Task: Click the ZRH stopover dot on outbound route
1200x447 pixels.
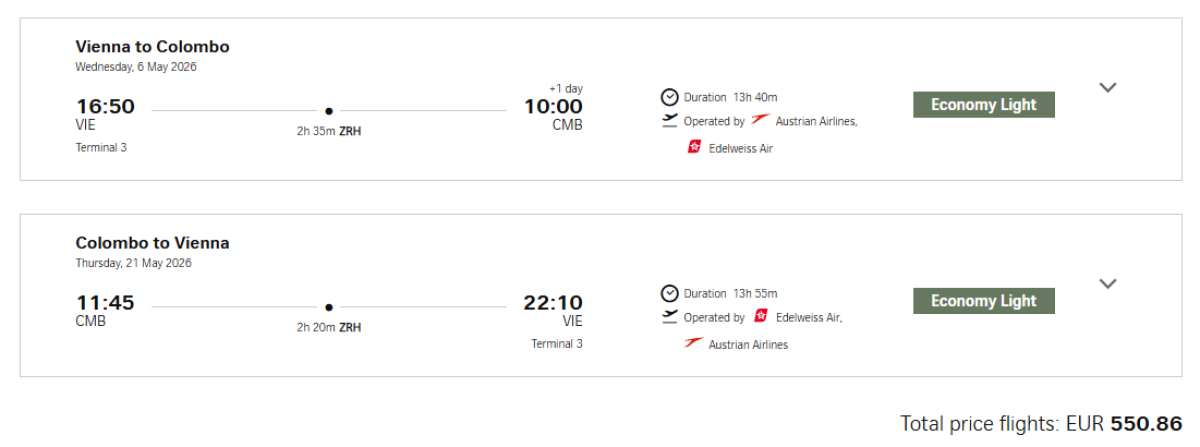Action: 329,111
